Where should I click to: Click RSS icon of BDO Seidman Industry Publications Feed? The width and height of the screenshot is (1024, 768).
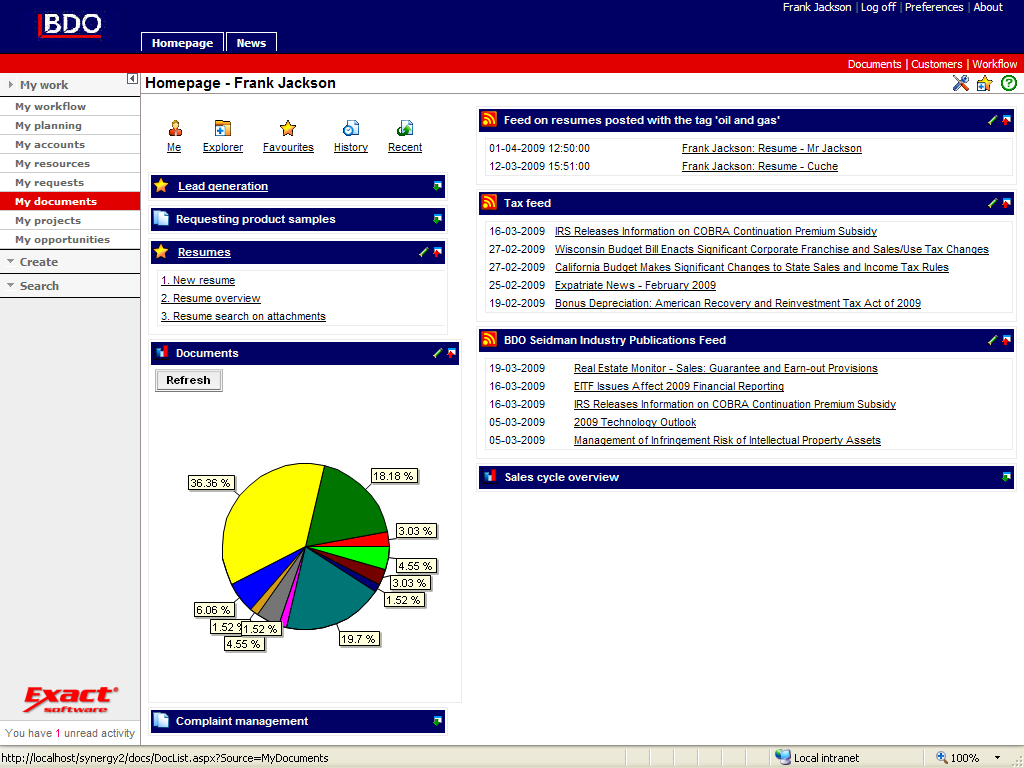click(489, 340)
